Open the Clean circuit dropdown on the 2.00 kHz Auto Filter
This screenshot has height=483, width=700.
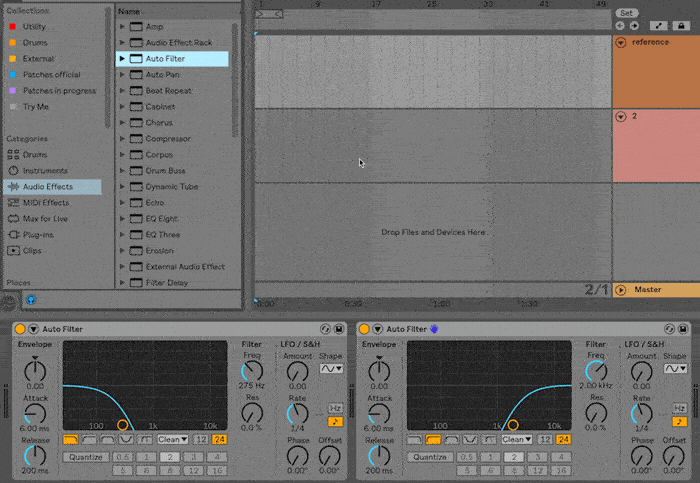coord(517,440)
